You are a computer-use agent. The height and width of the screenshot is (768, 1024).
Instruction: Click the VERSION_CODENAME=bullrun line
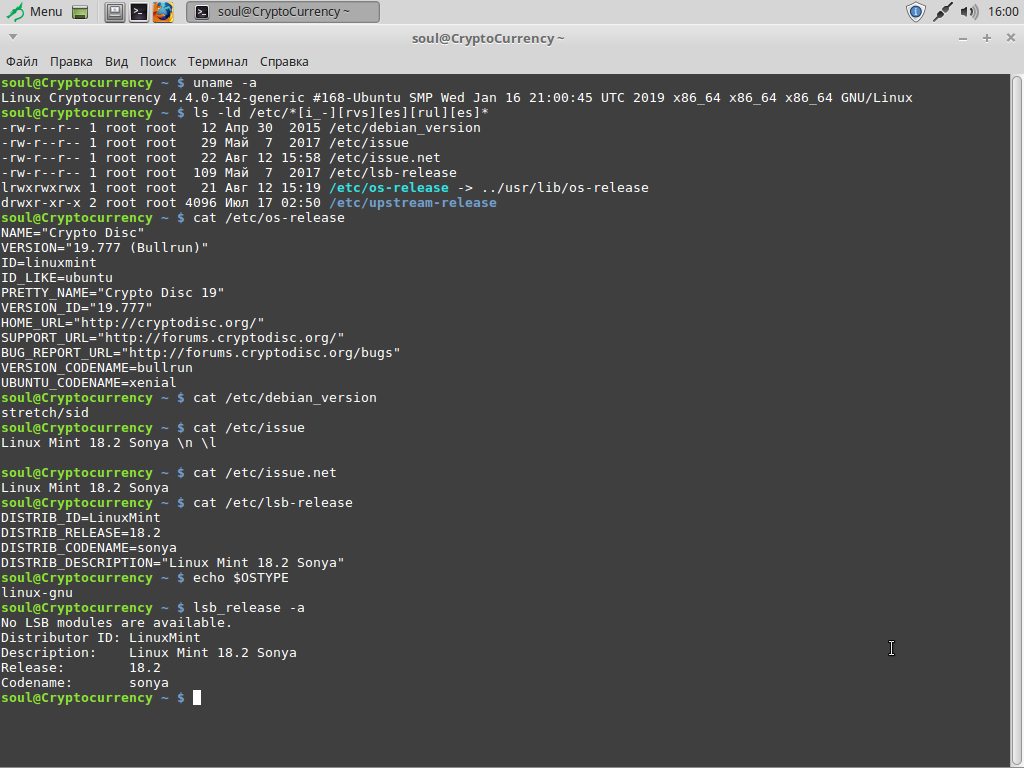tap(97, 368)
